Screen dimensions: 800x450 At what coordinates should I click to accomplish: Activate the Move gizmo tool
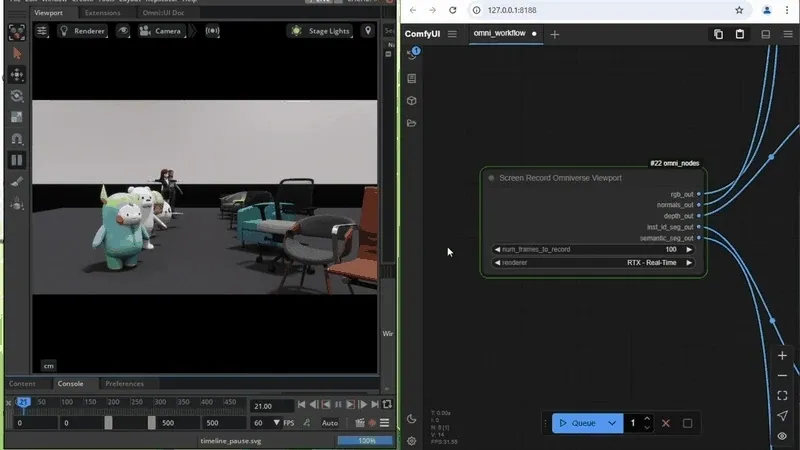coord(17,75)
